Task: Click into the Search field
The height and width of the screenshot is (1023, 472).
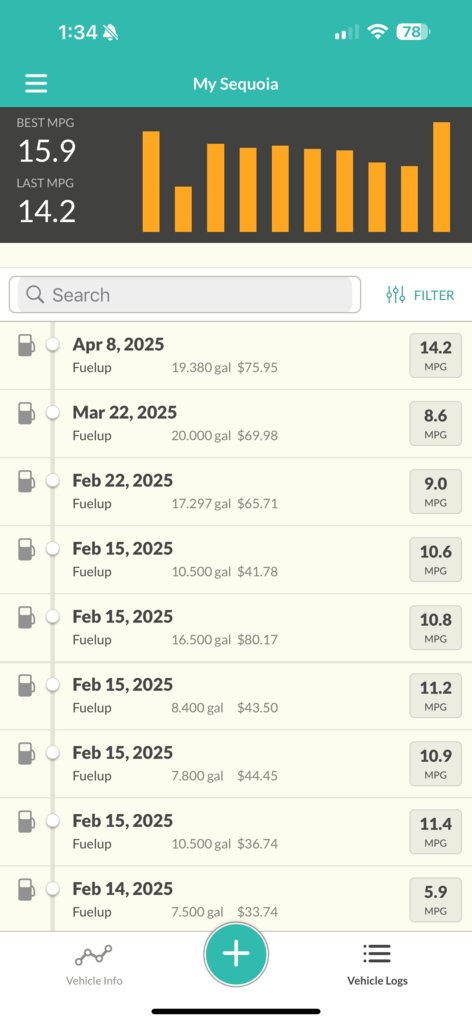Action: 185,295
